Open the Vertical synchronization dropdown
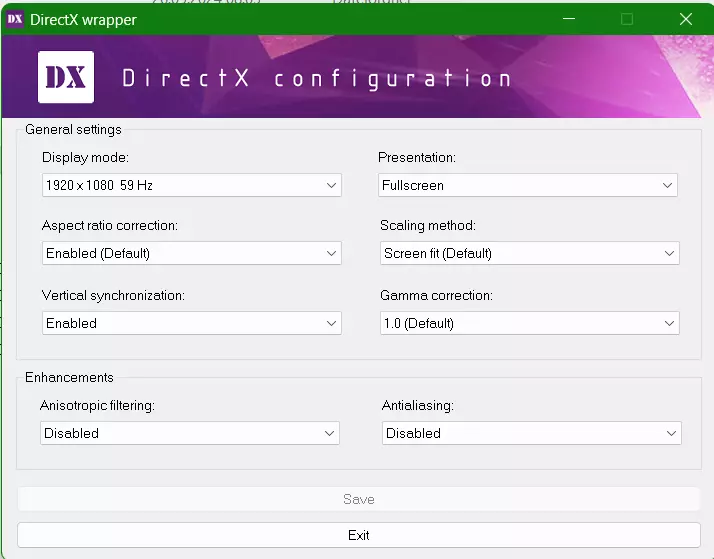Image resolution: width=714 pixels, height=559 pixels. tap(192, 323)
